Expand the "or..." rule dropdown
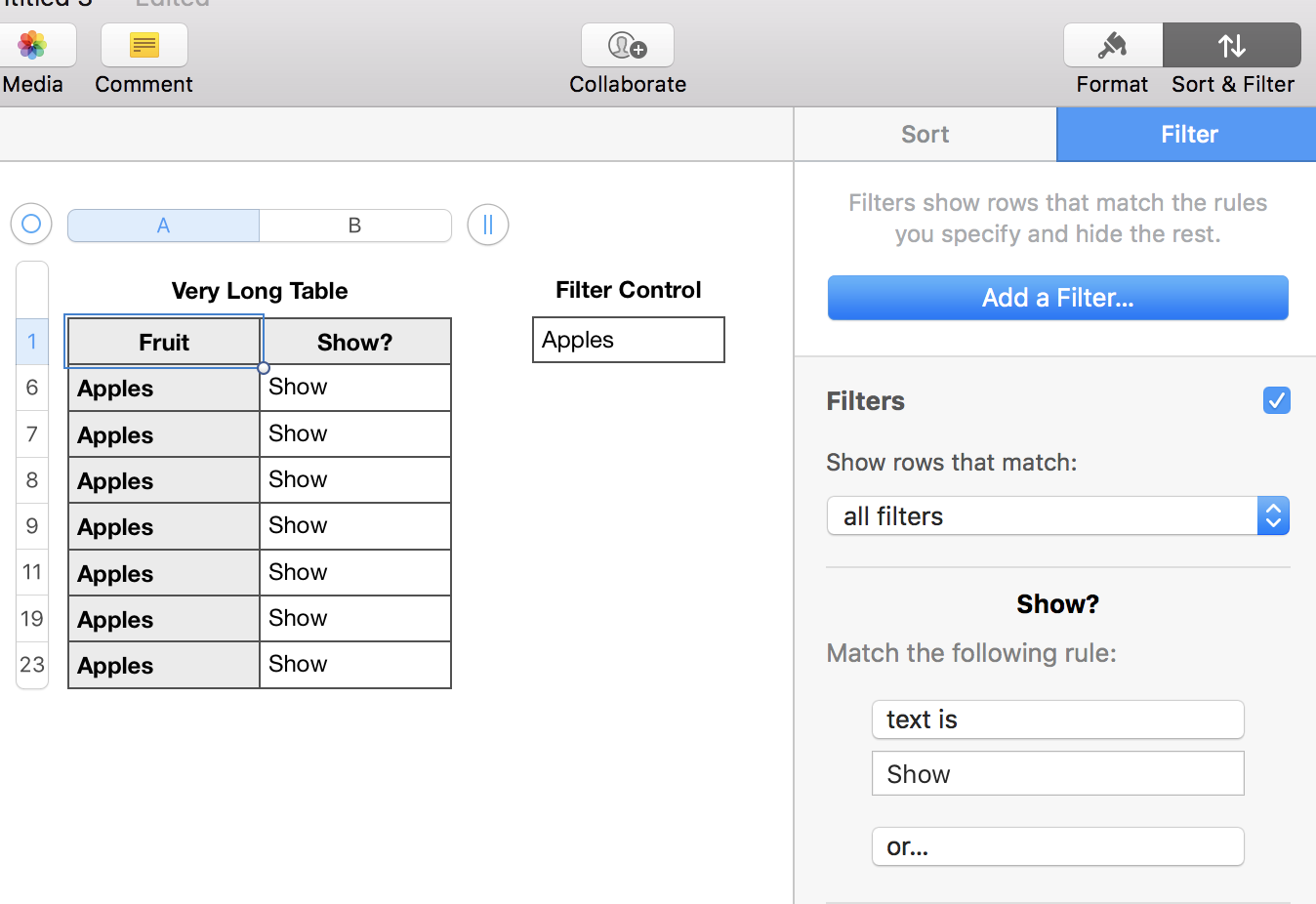Screen dimensions: 1316x904 [1057, 846]
